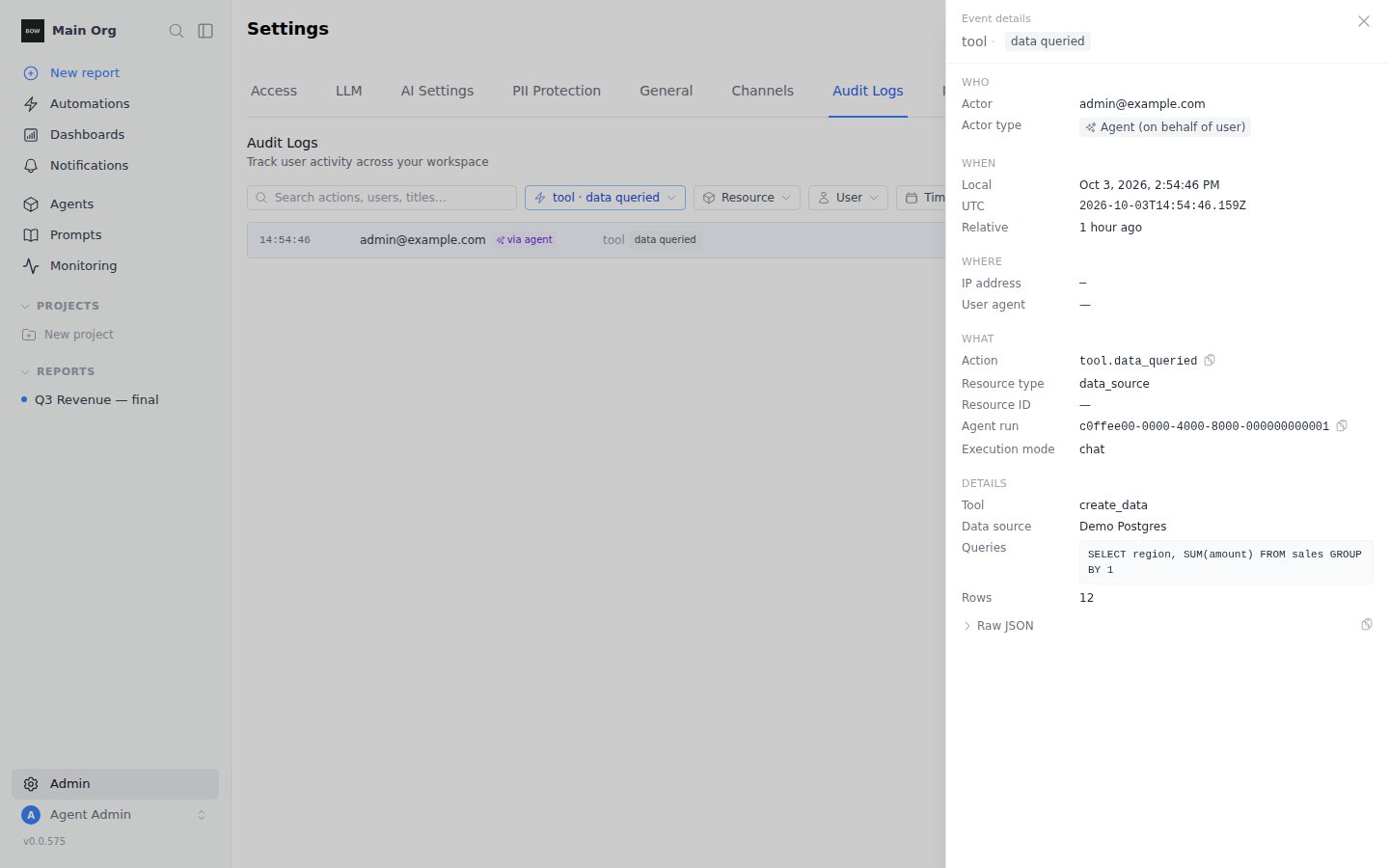Expand the Raw JSON section
Image resolution: width=1389 pixels, height=868 pixels.
point(998,626)
